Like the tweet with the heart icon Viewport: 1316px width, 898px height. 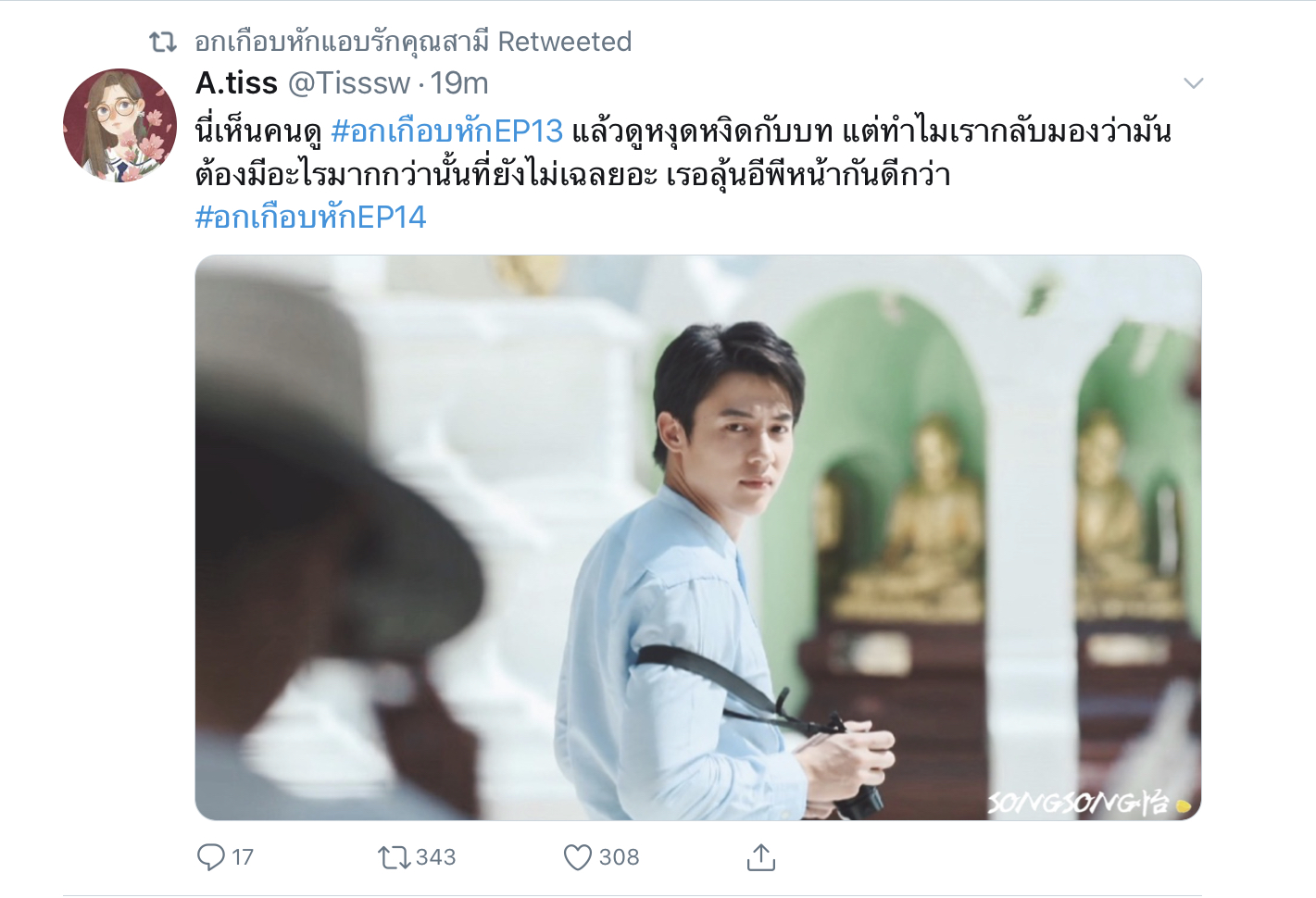pos(578,857)
